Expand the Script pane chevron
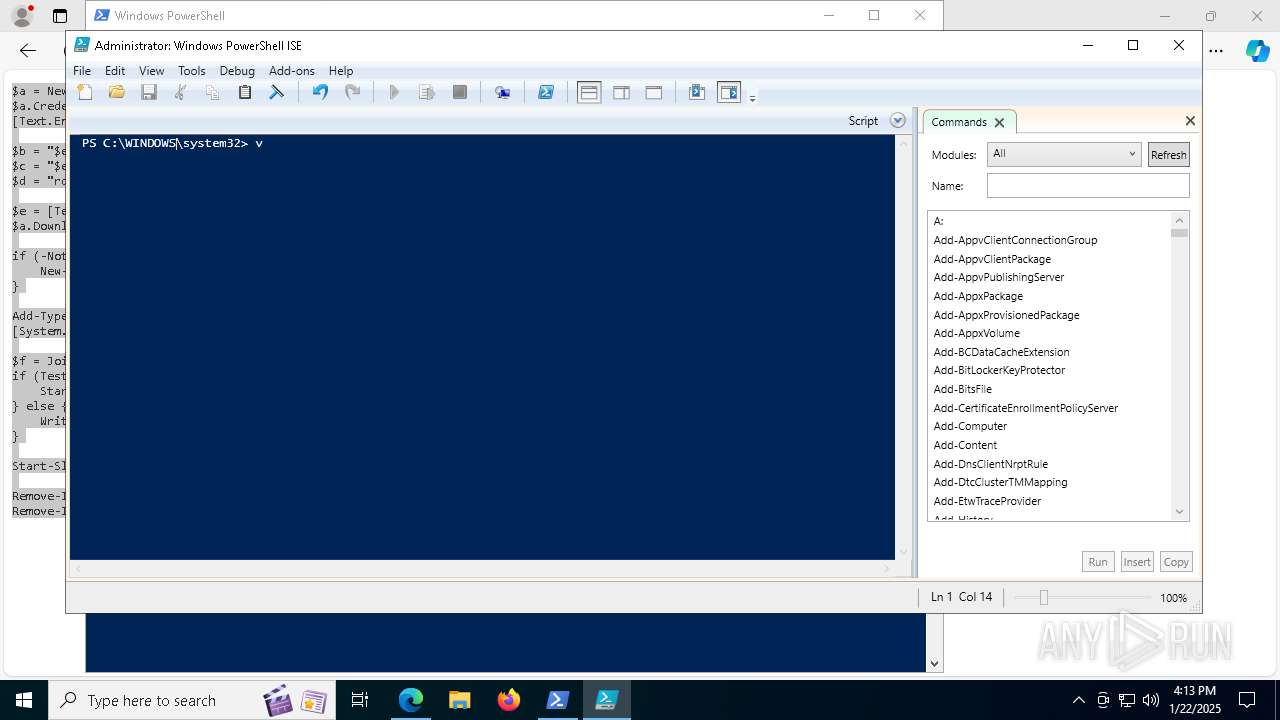Image resolution: width=1280 pixels, height=720 pixels. click(x=898, y=120)
